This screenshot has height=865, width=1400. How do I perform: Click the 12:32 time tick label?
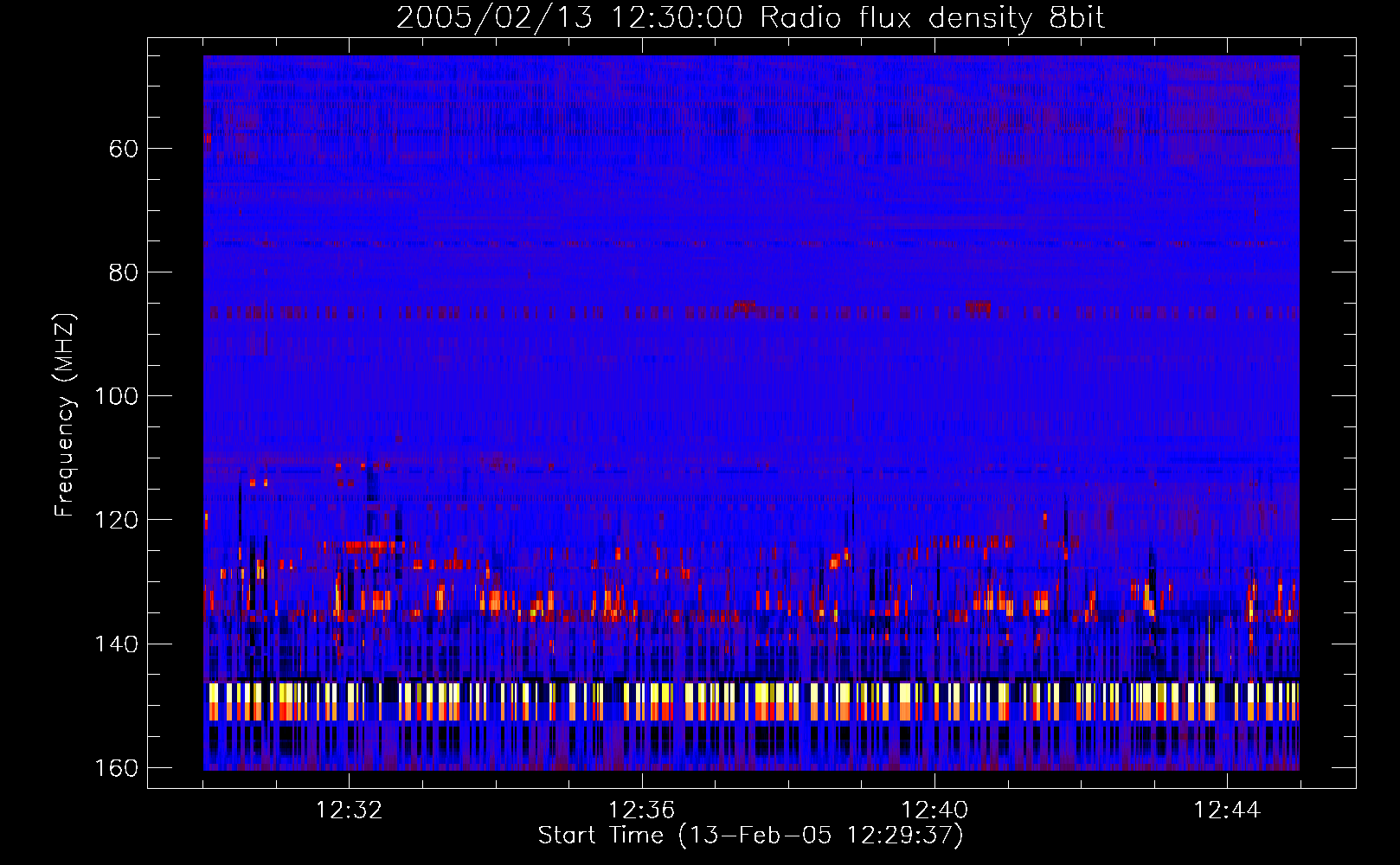coord(349,811)
